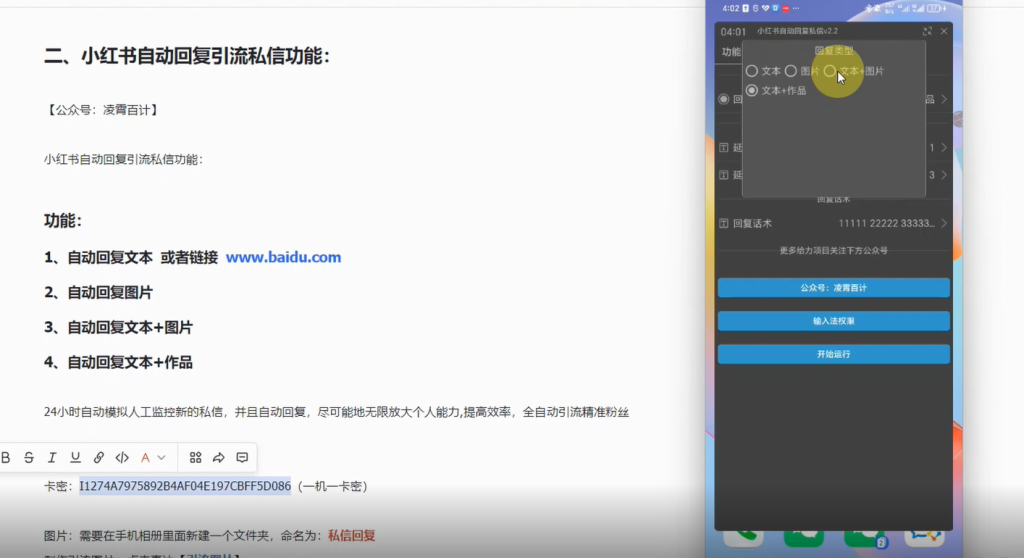Open the font color dropdown arrow
This screenshot has width=1024, height=558.
point(161,458)
